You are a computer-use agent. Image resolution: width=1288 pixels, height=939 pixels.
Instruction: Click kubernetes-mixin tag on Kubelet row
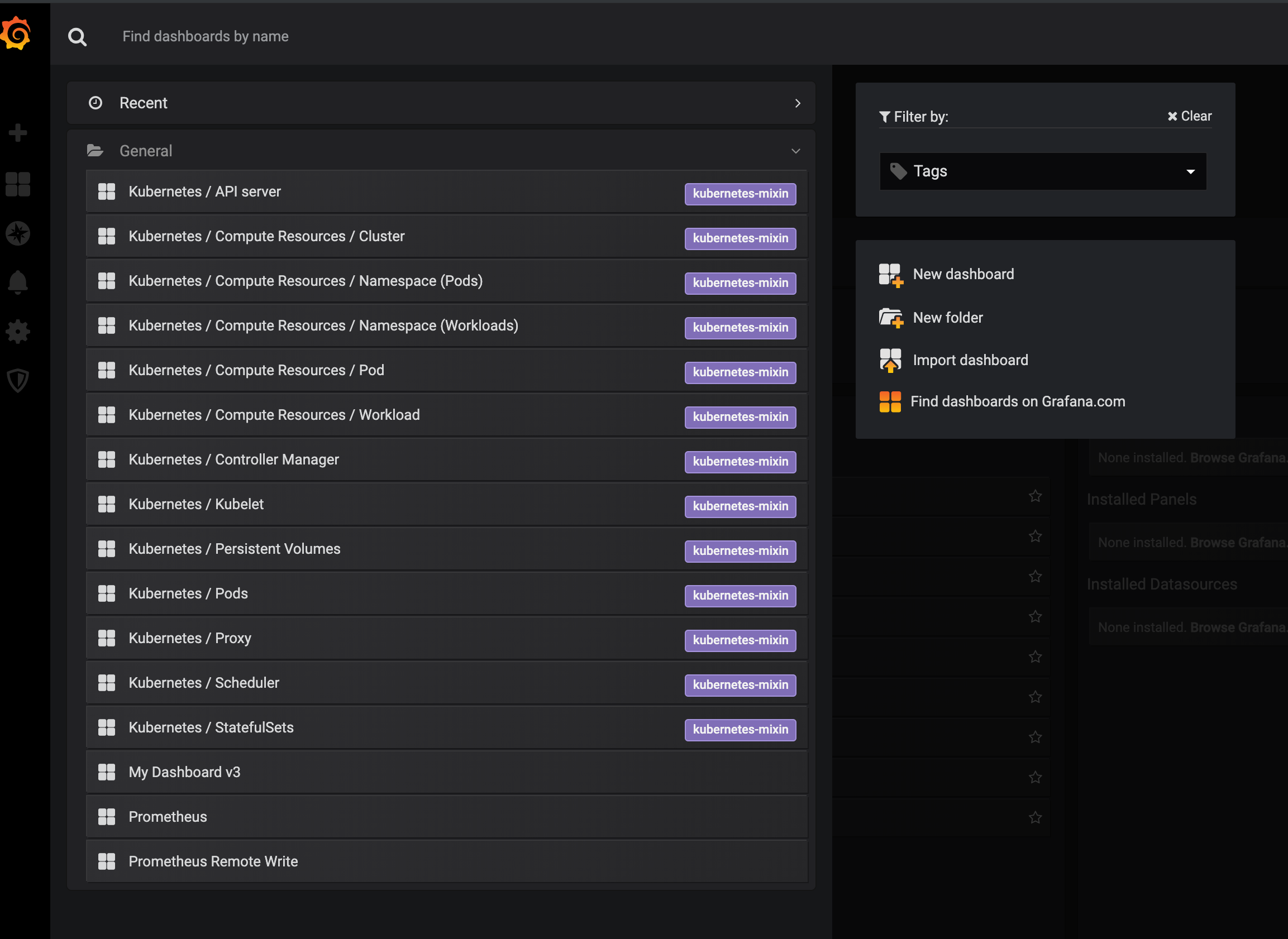click(740, 506)
